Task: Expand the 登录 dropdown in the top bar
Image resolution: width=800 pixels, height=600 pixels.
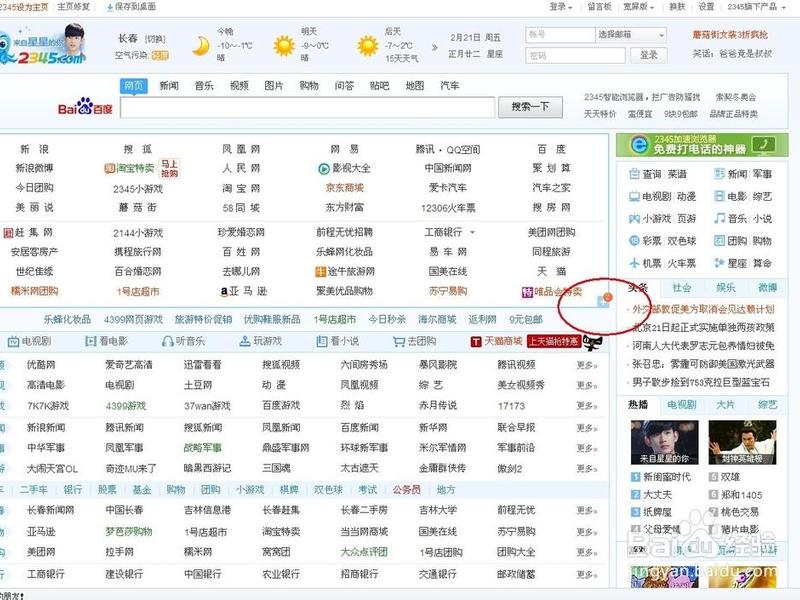Action: [x=561, y=7]
